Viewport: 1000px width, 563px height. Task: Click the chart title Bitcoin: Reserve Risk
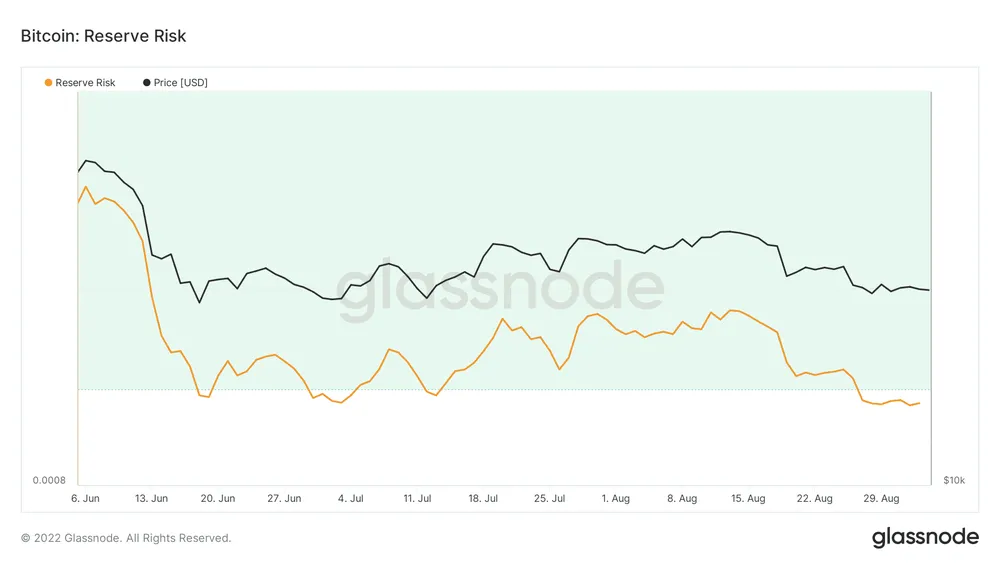[103, 36]
